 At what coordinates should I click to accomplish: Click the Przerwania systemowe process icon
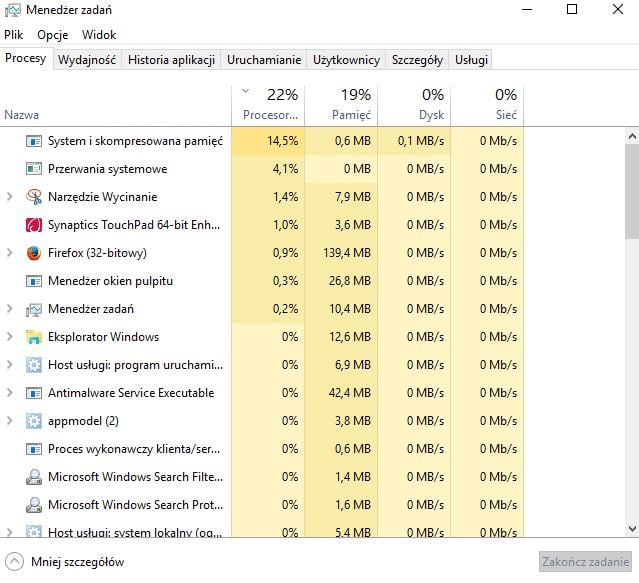coord(33,169)
